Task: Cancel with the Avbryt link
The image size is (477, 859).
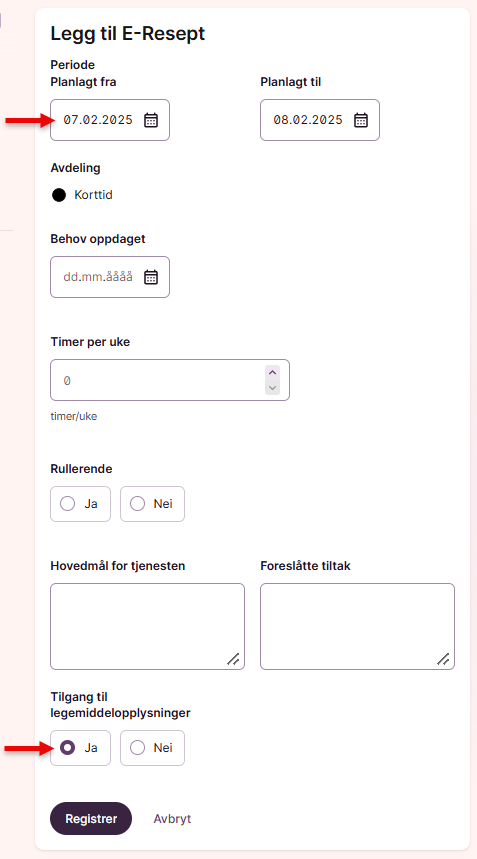Action: coord(173,818)
